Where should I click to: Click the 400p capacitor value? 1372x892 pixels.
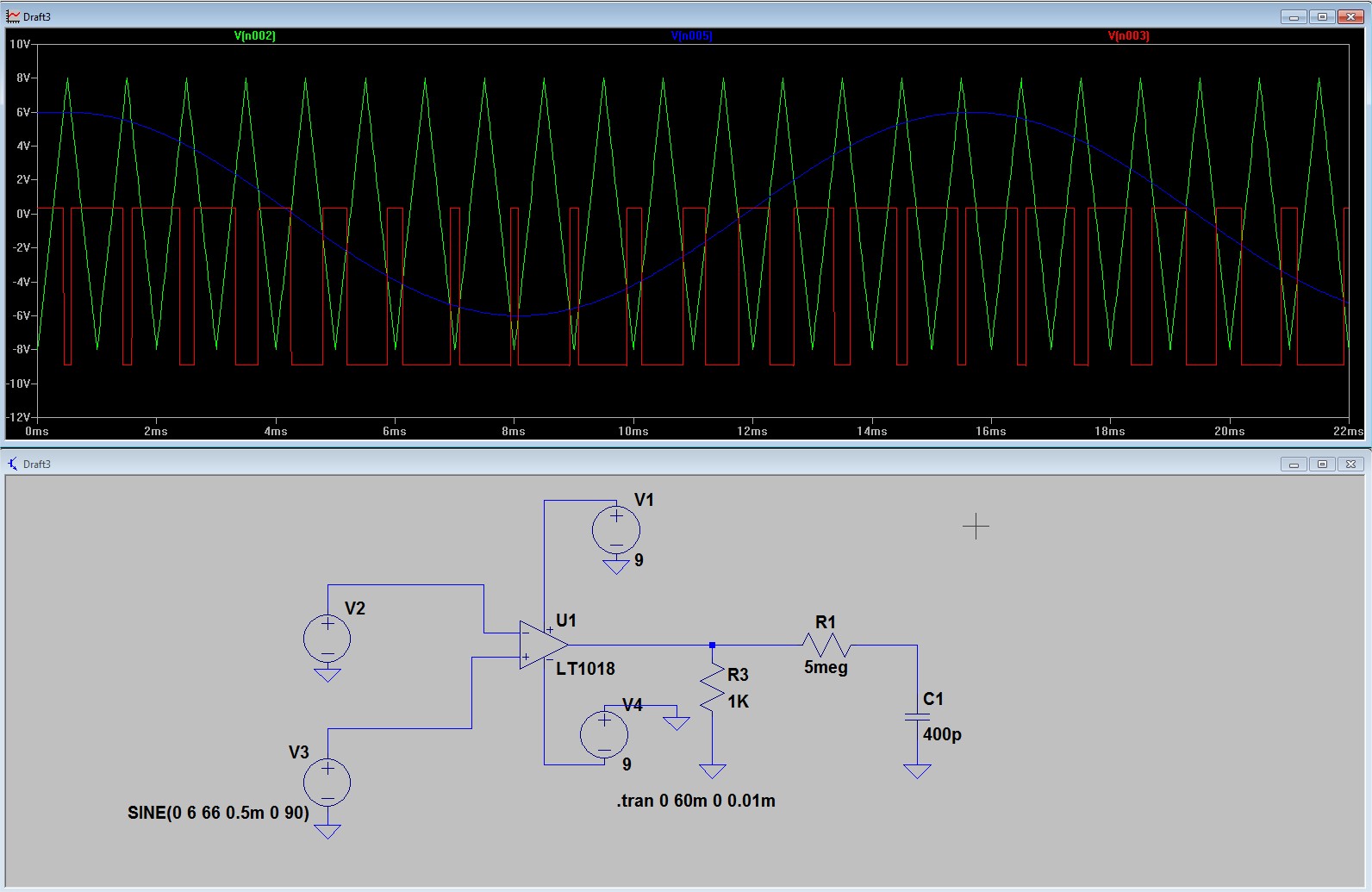tap(942, 734)
